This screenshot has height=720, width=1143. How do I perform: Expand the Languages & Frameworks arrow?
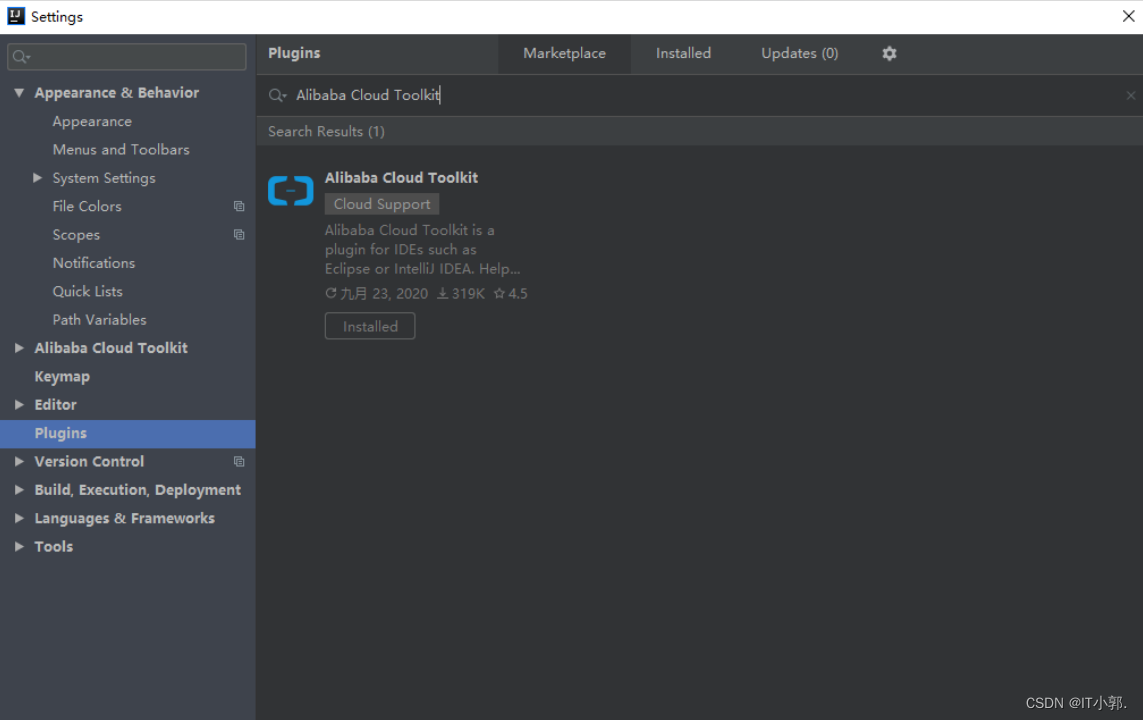(x=19, y=518)
